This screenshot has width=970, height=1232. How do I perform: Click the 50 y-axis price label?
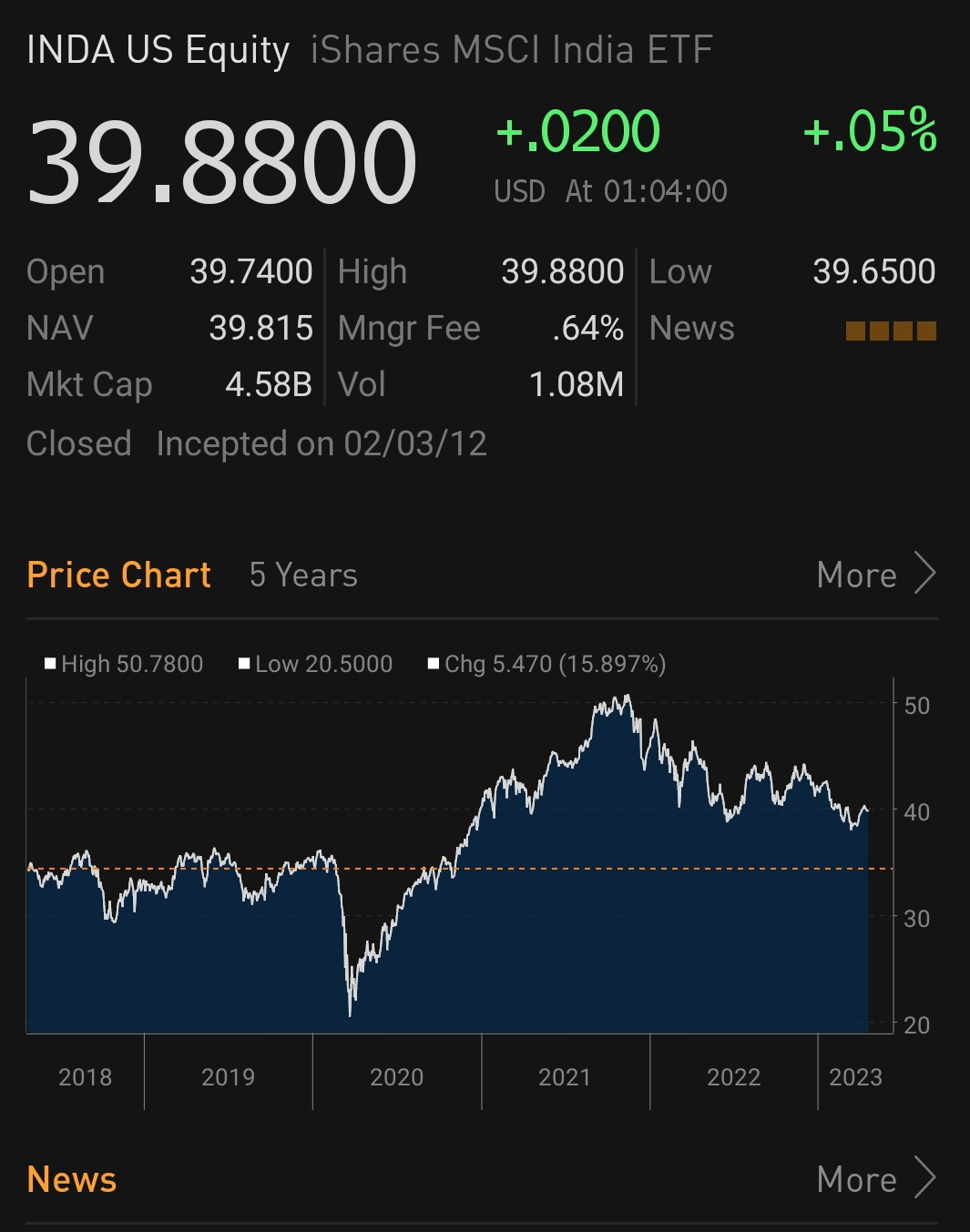pyautogui.click(x=916, y=706)
